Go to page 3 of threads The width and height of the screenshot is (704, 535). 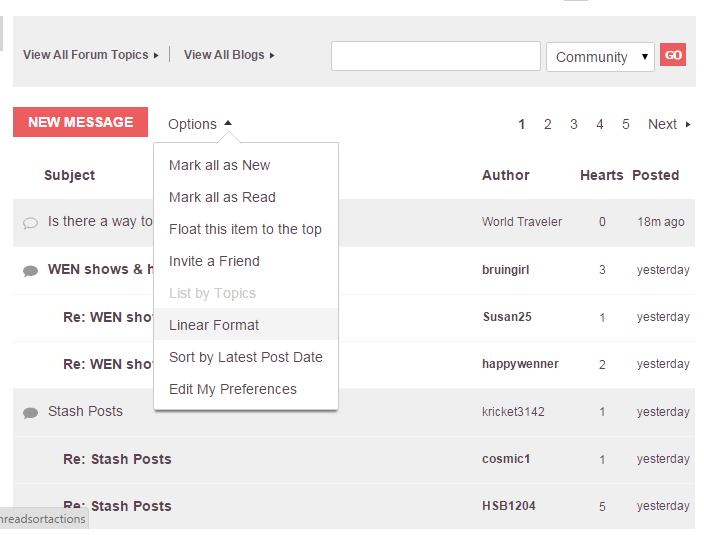(574, 125)
